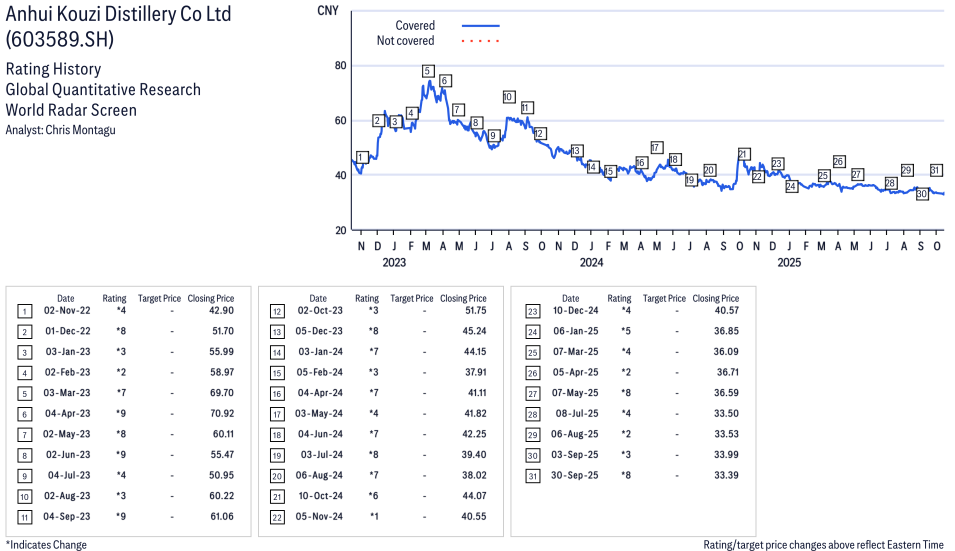Click the CNY axis label above the chart
Image resolution: width=955 pixels, height=551 pixels.
point(326,10)
